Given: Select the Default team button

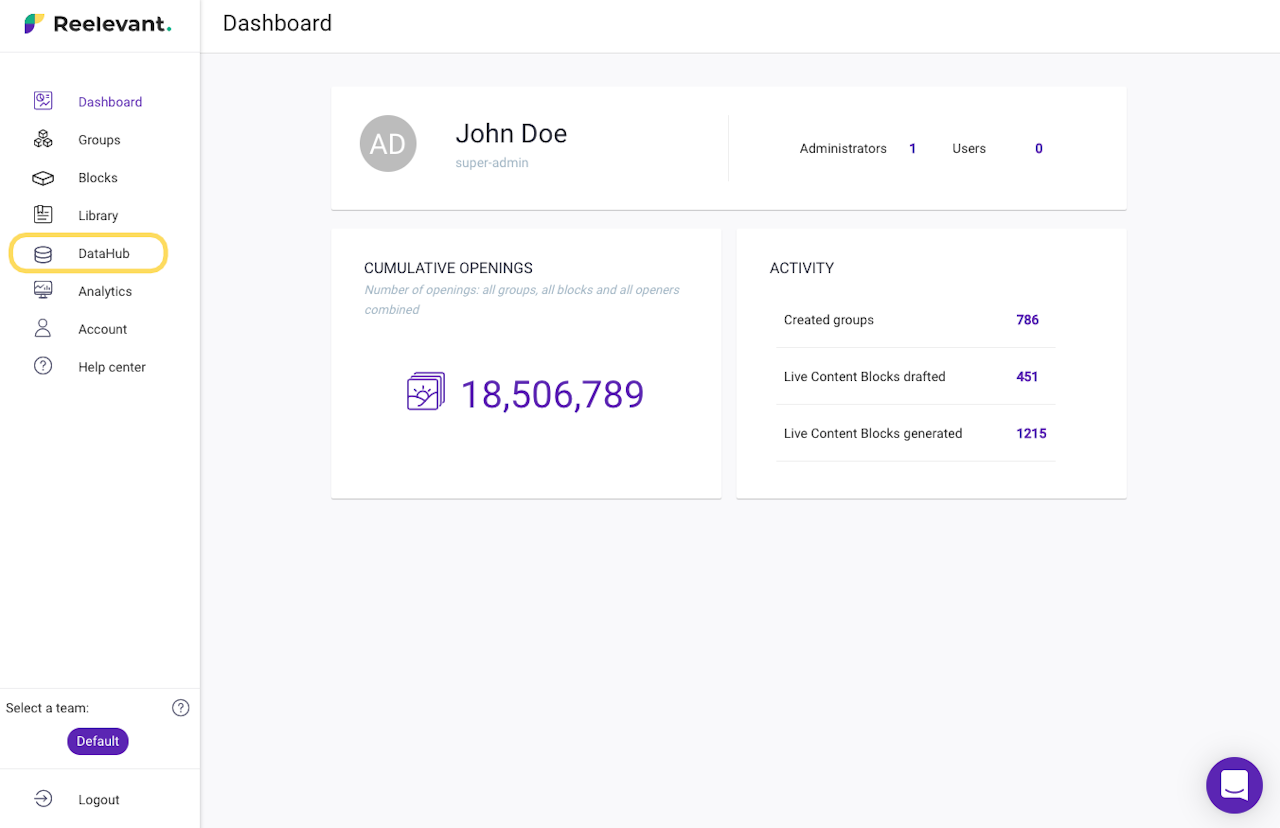Looking at the screenshot, I should [98, 741].
